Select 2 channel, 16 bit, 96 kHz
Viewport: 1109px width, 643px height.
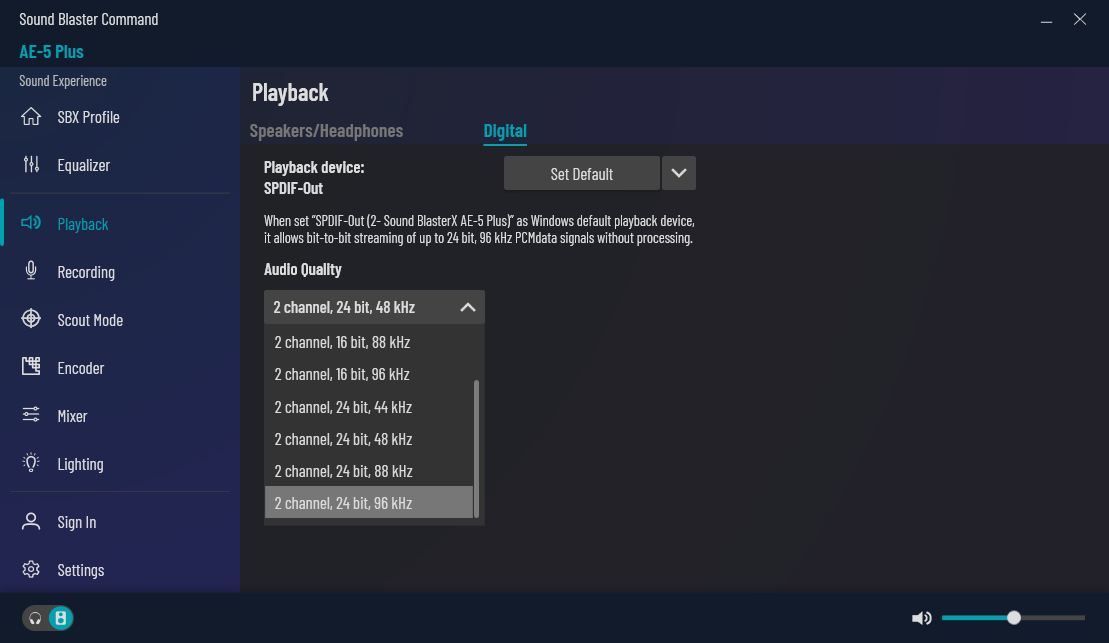click(x=368, y=374)
